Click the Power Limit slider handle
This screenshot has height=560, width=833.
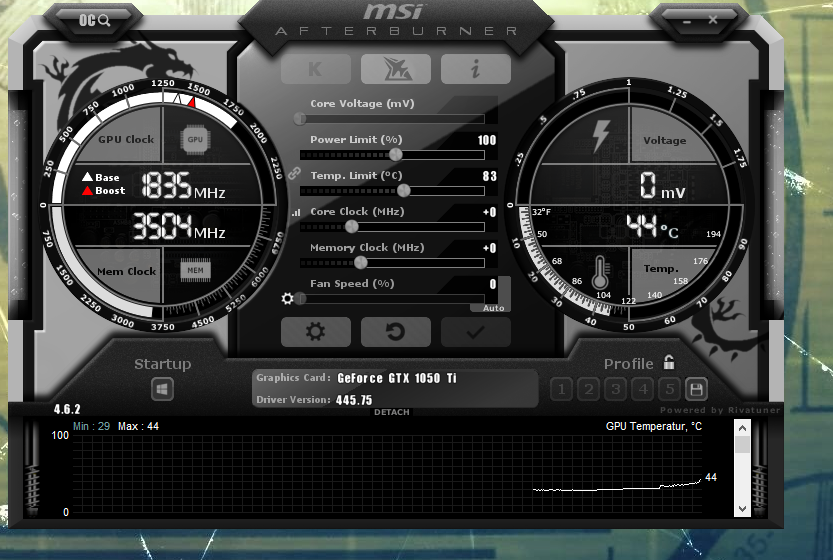[x=395, y=155]
